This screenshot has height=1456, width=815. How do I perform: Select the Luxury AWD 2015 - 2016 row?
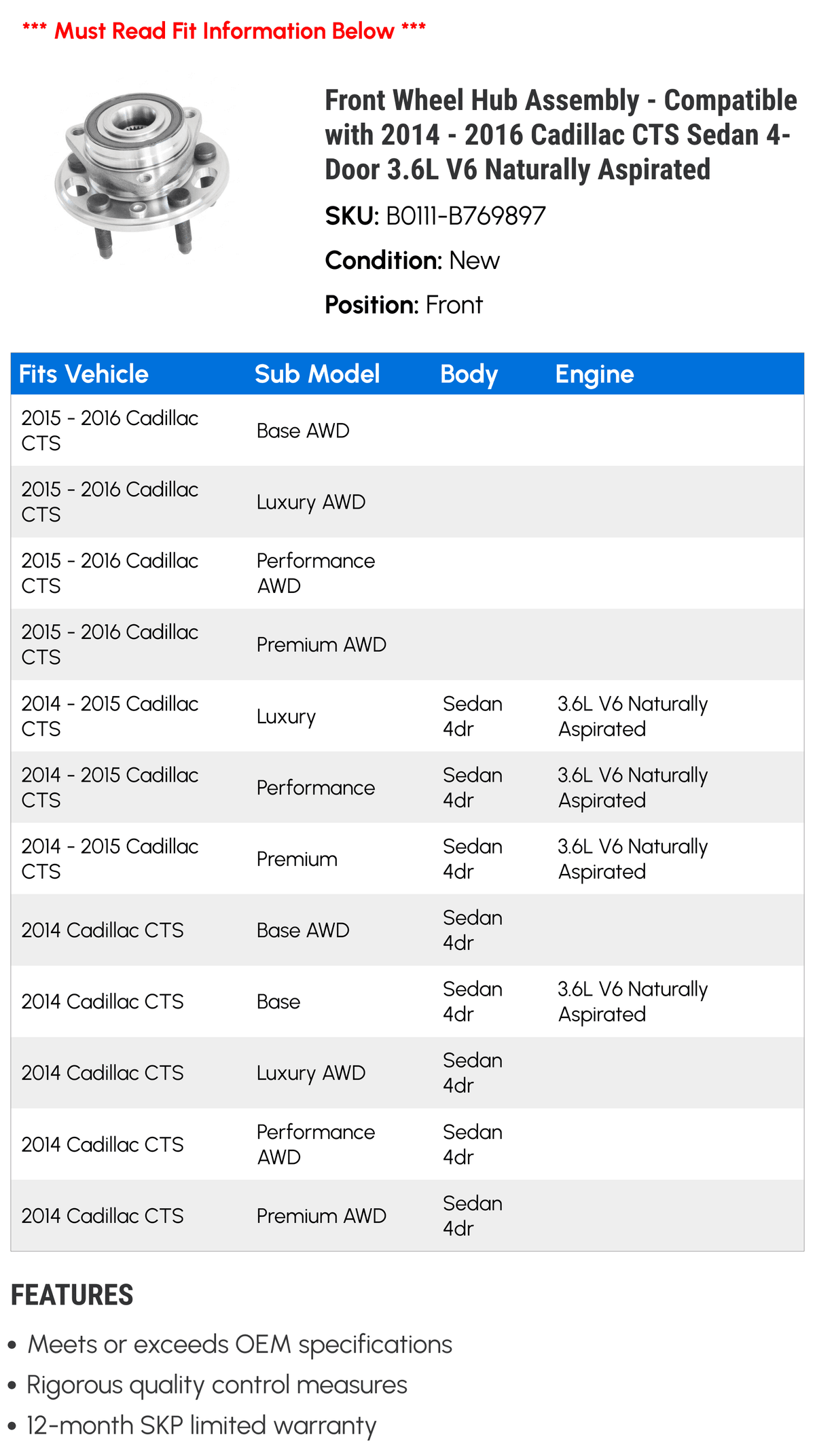pyautogui.click(x=407, y=502)
